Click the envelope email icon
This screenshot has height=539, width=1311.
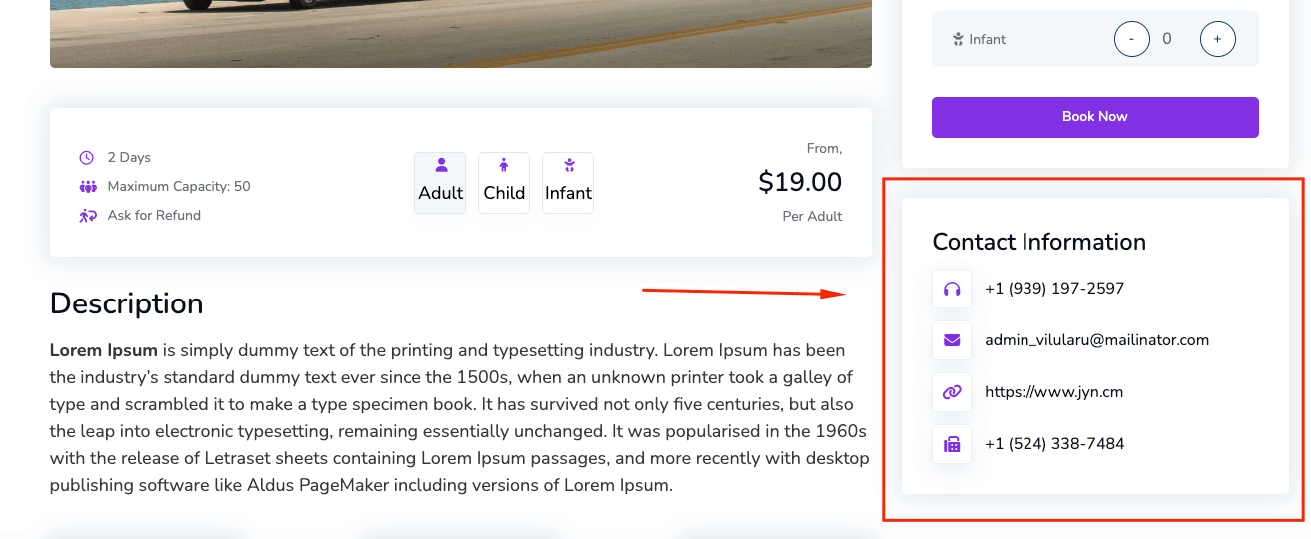click(x=952, y=340)
